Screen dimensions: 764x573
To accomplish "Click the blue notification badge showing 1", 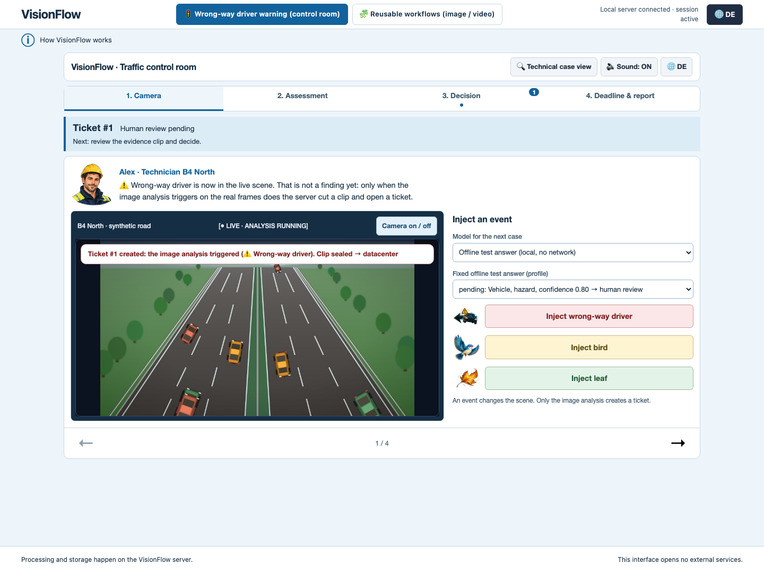I will [534, 92].
